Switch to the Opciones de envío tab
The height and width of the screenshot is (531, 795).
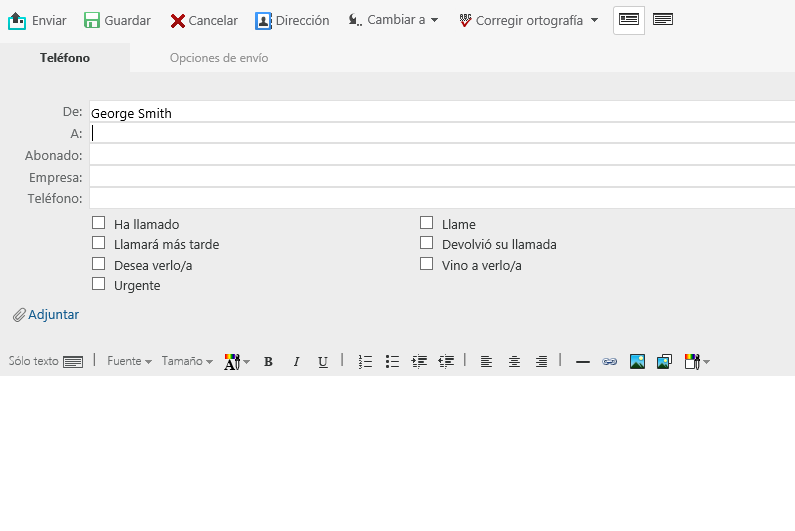pos(219,58)
